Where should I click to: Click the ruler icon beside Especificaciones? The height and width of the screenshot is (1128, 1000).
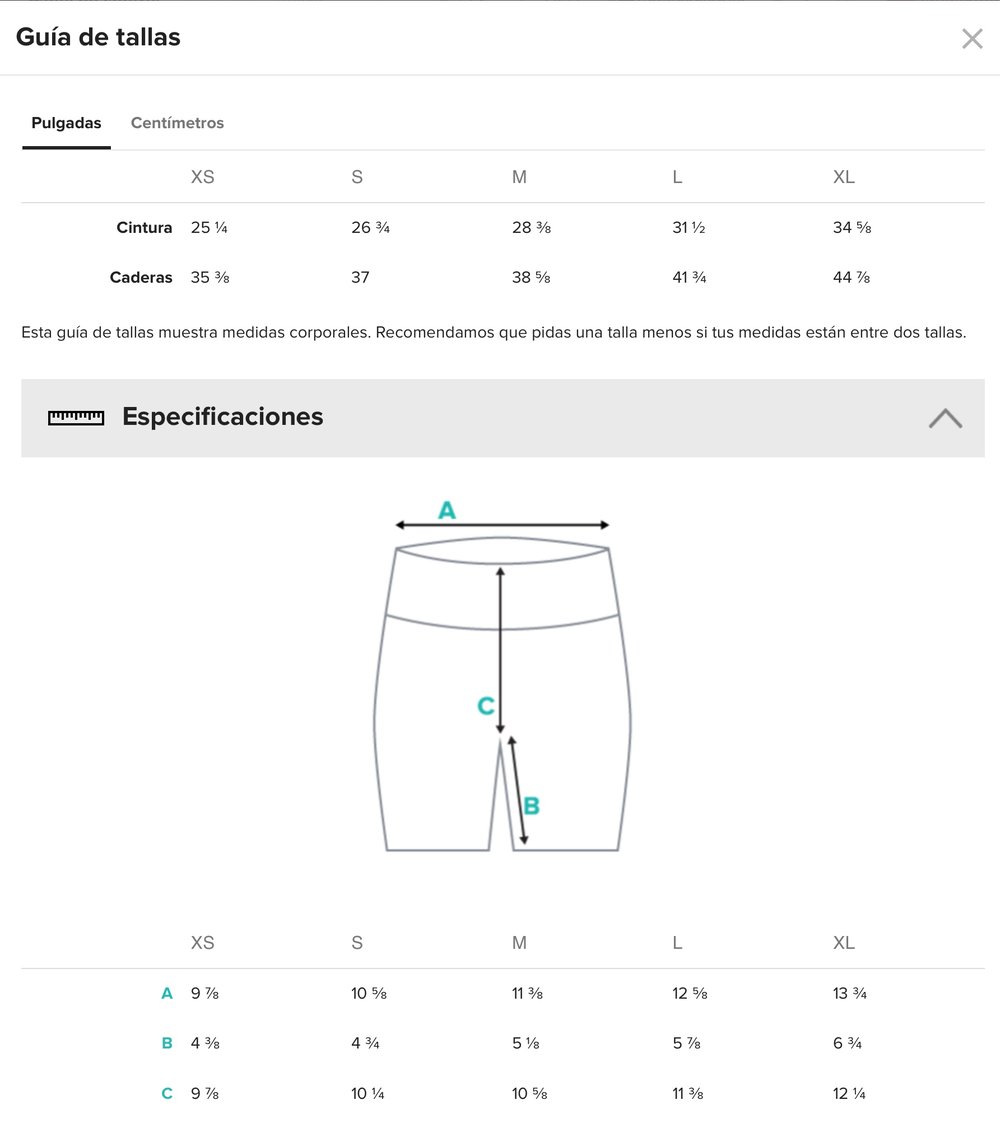(x=76, y=417)
